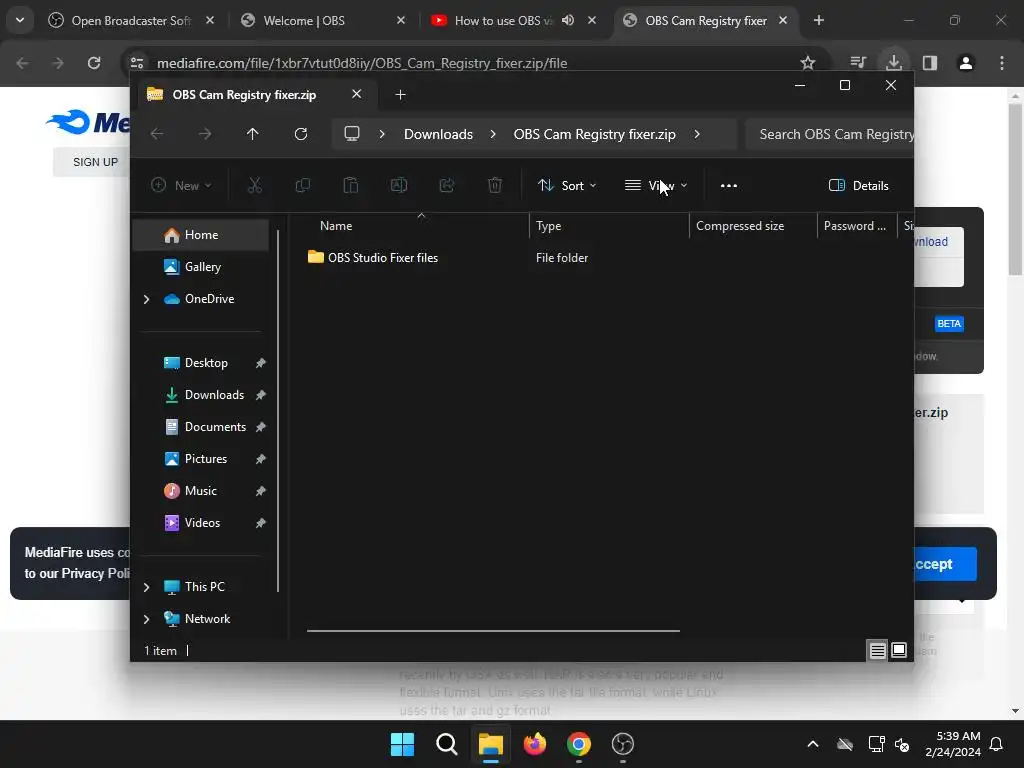Screen dimensions: 1024x768
Task: Close the OBS Cam Registry fixer.zip Explorer tab
Action: pos(357,94)
